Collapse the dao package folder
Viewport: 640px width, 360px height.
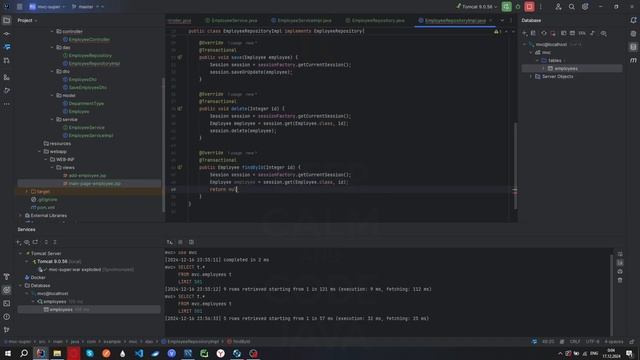(52, 47)
